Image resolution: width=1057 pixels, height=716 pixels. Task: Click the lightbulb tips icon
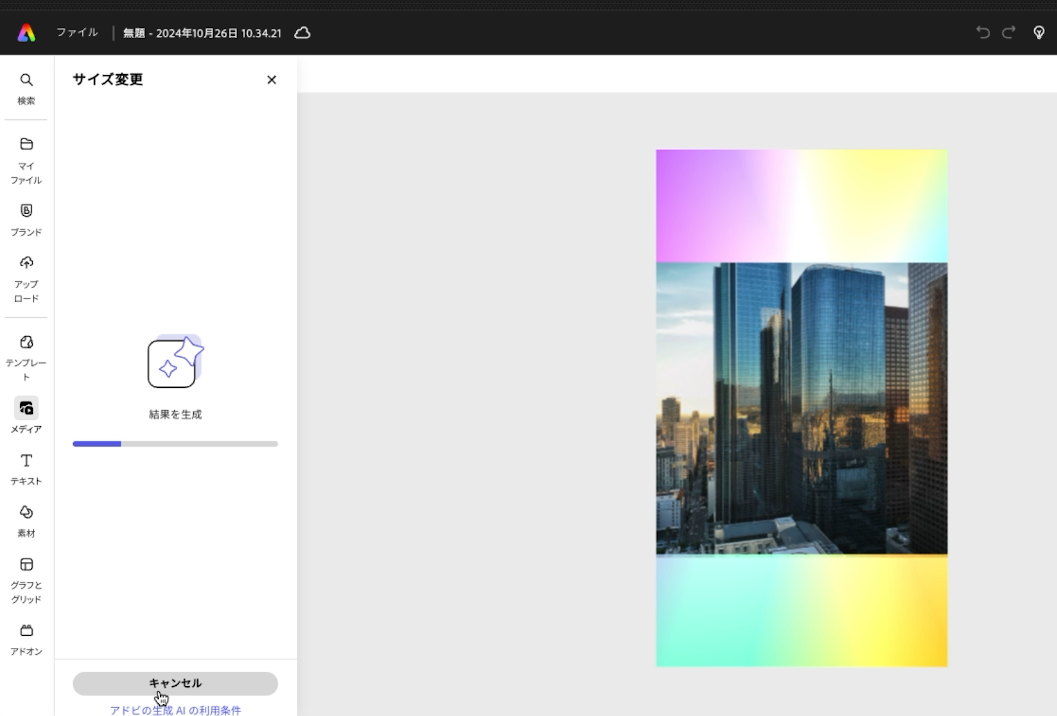pyautogui.click(x=1039, y=33)
